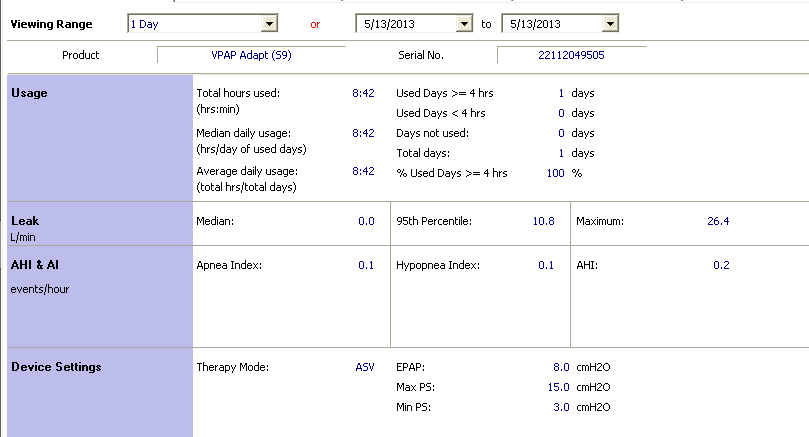Click the 'Hypopnea Index:' label
The height and width of the screenshot is (437, 809).
pyautogui.click(x=438, y=265)
